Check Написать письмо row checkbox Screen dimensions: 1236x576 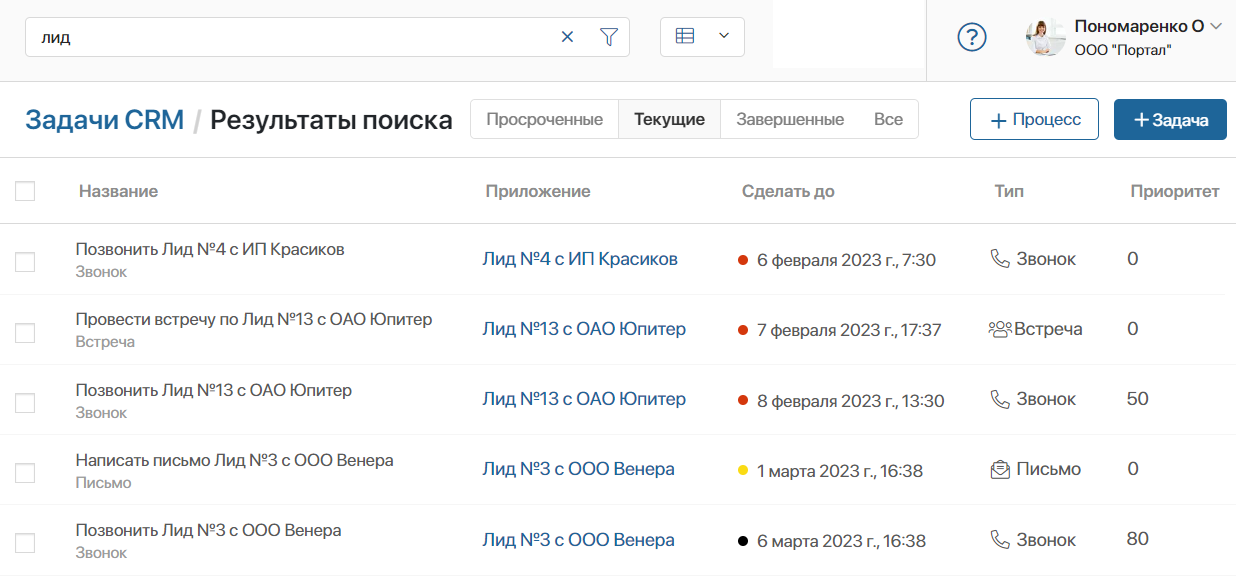click(25, 473)
